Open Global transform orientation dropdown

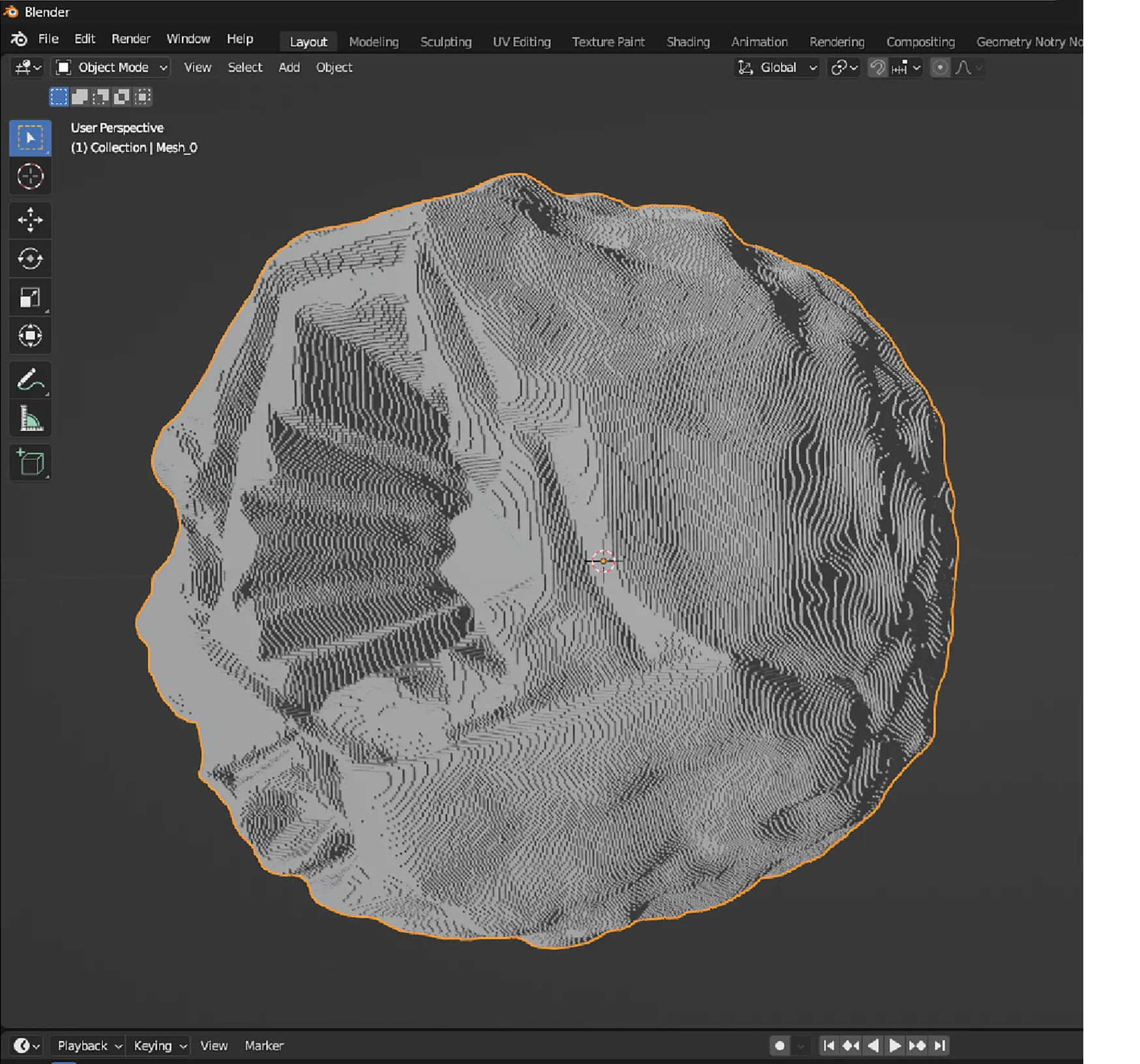tap(776, 67)
